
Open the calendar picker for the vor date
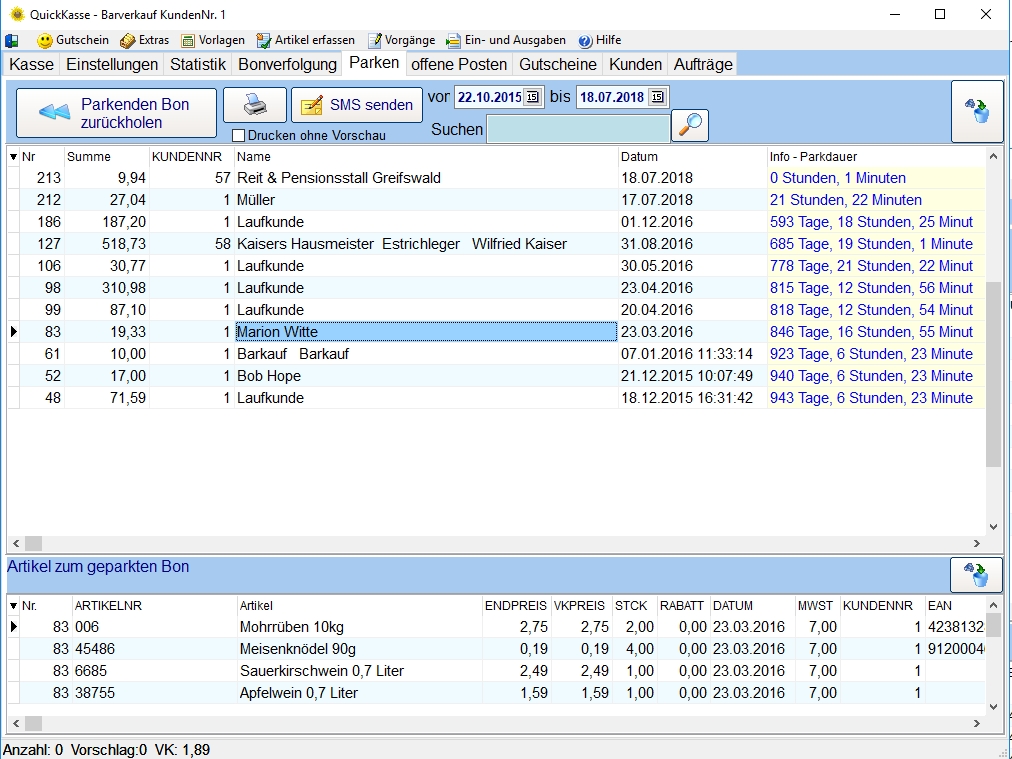(x=532, y=97)
